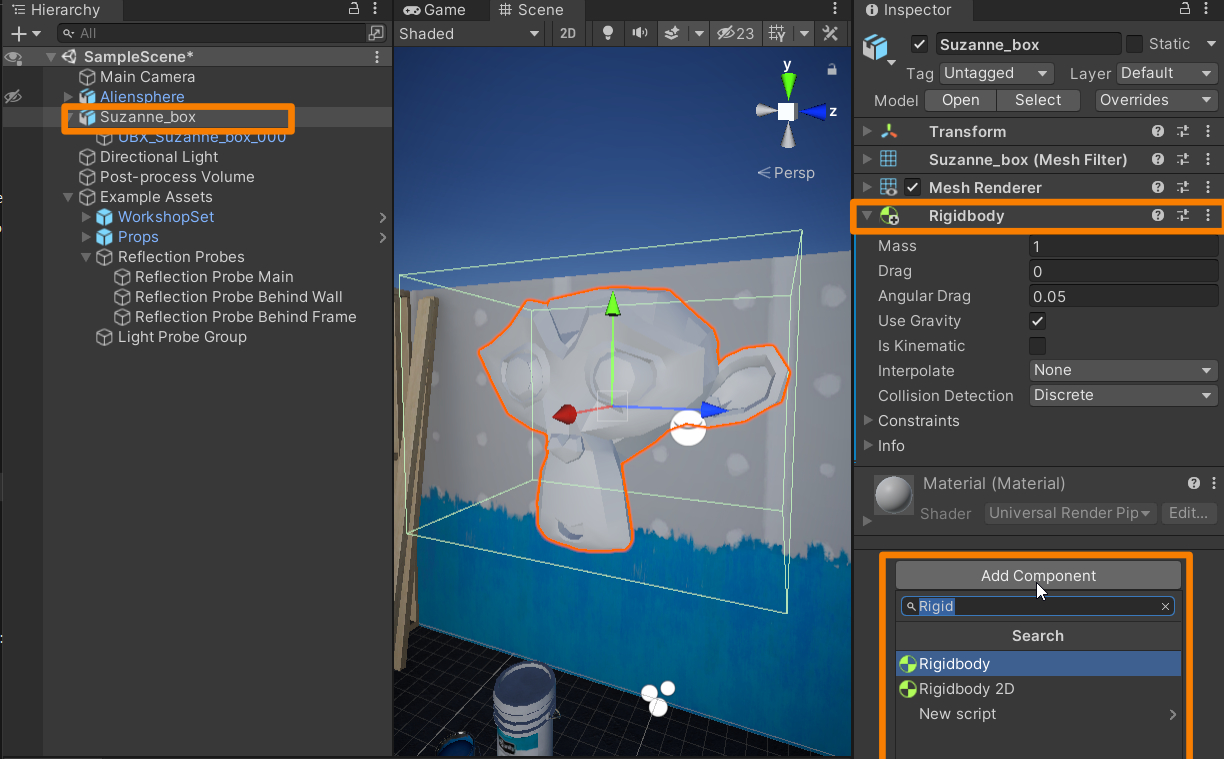Enable the Is Kinematic checkbox
Viewport: 1224px width, 759px height.
click(x=1038, y=346)
